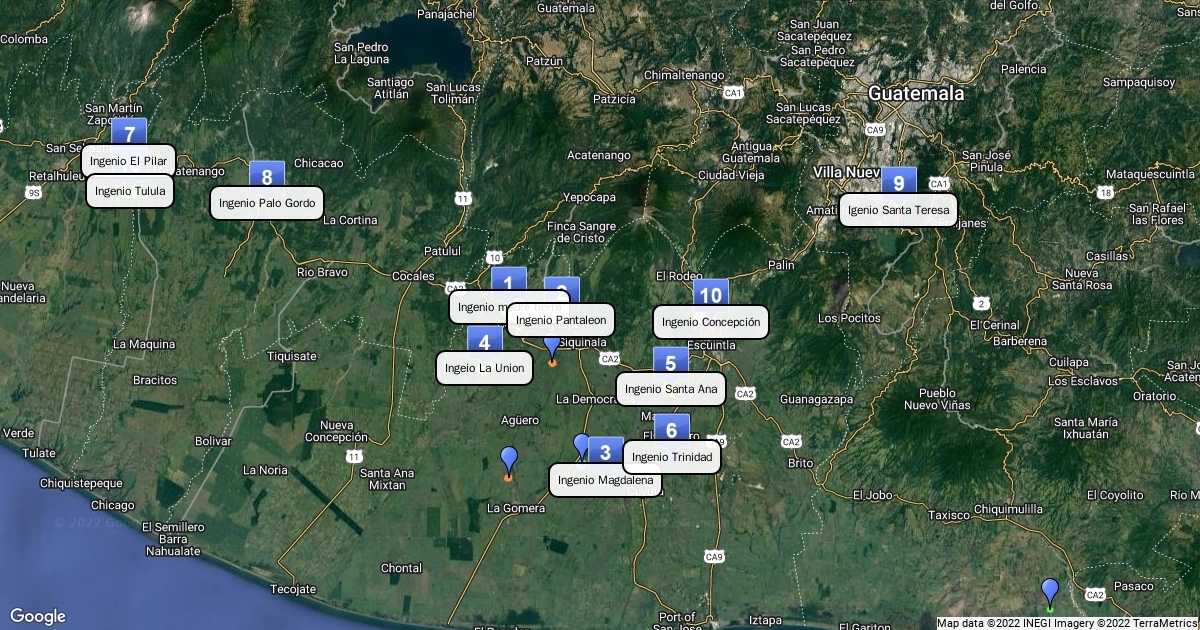Click the Guanagazapa place name
Image resolution: width=1200 pixels, height=630 pixels.
pos(816,399)
